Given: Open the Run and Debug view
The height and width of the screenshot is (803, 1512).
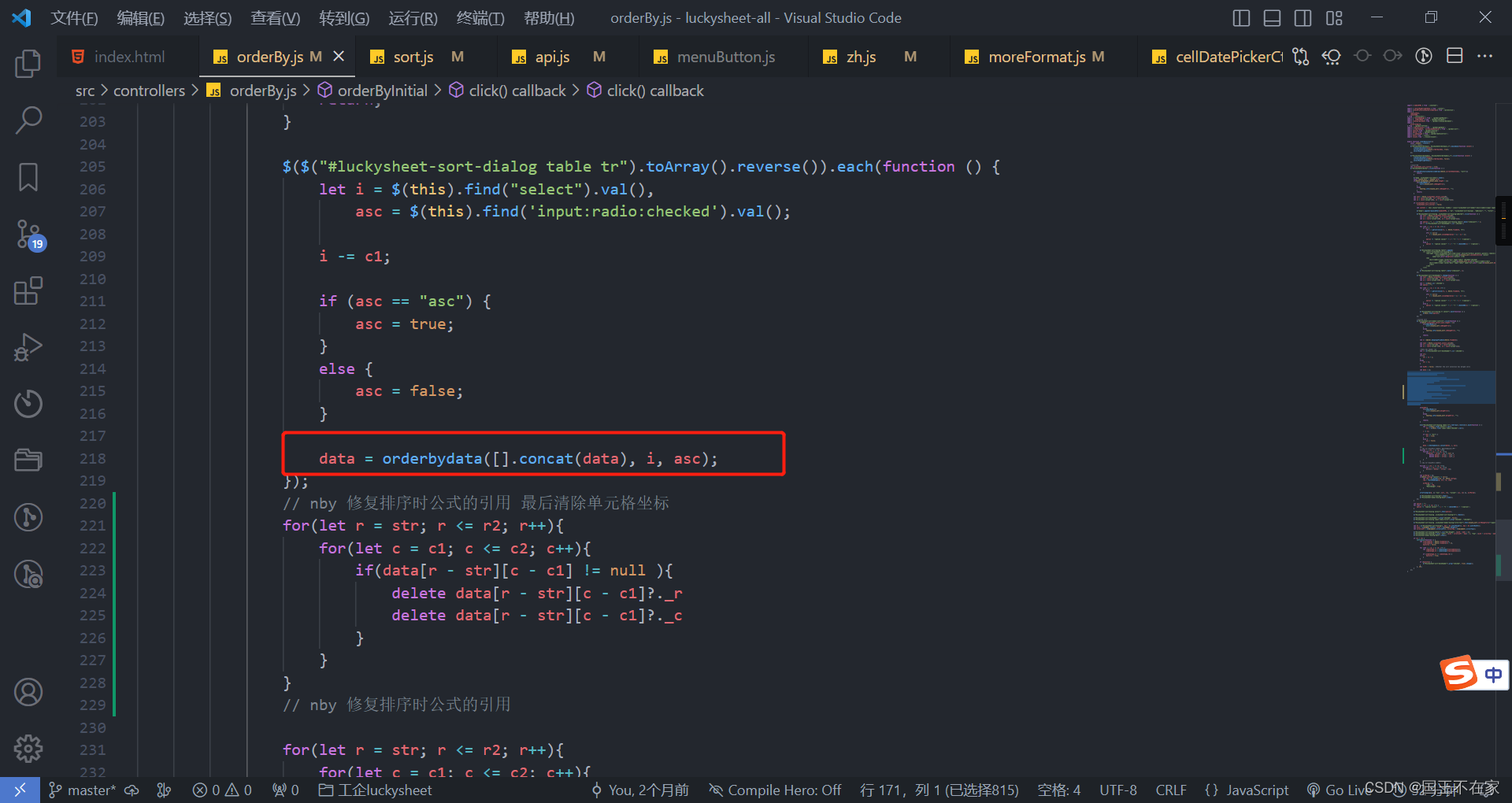Looking at the screenshot, I should [28, 347].
